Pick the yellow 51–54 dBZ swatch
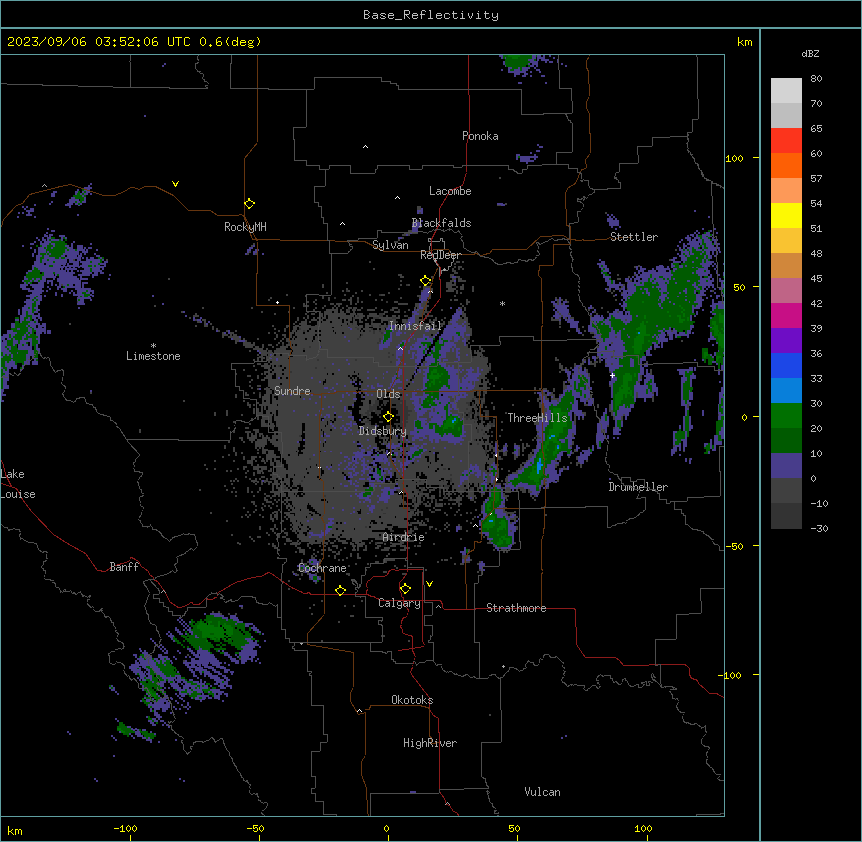The height and width of the screenshot is (842, 862). [x=786, y=215]
